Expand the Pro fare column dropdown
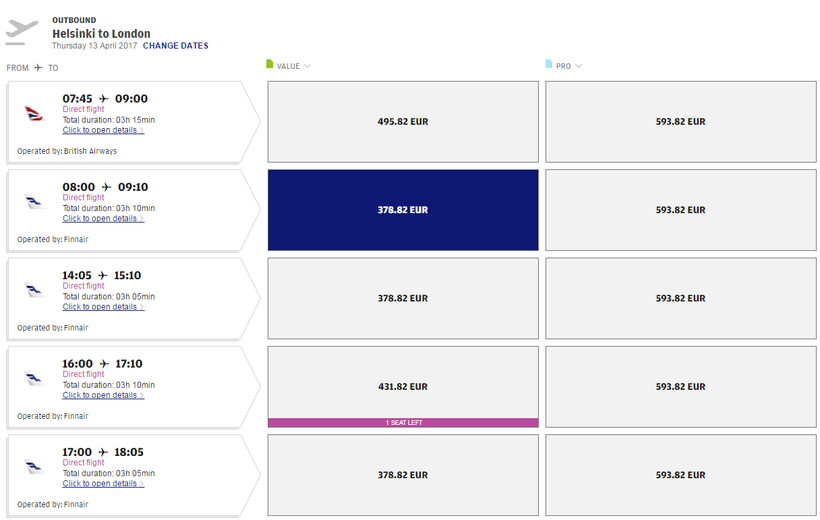820x520 pixels. coord(579,66)
